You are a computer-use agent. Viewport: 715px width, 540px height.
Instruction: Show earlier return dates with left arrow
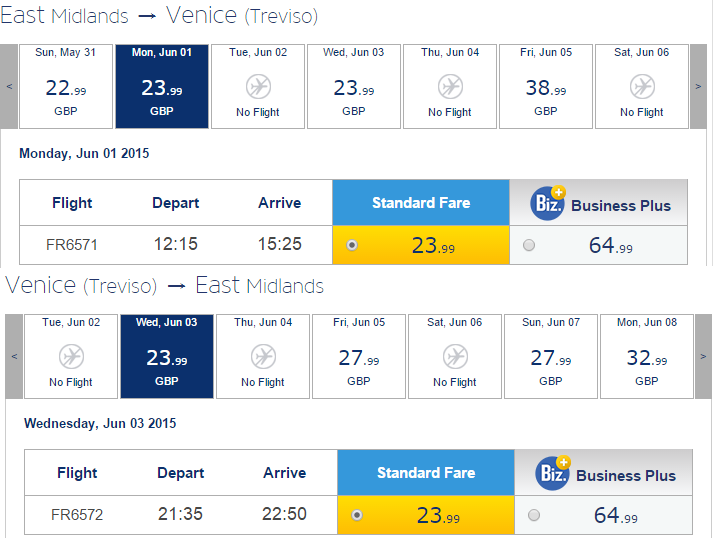[14, 357]
